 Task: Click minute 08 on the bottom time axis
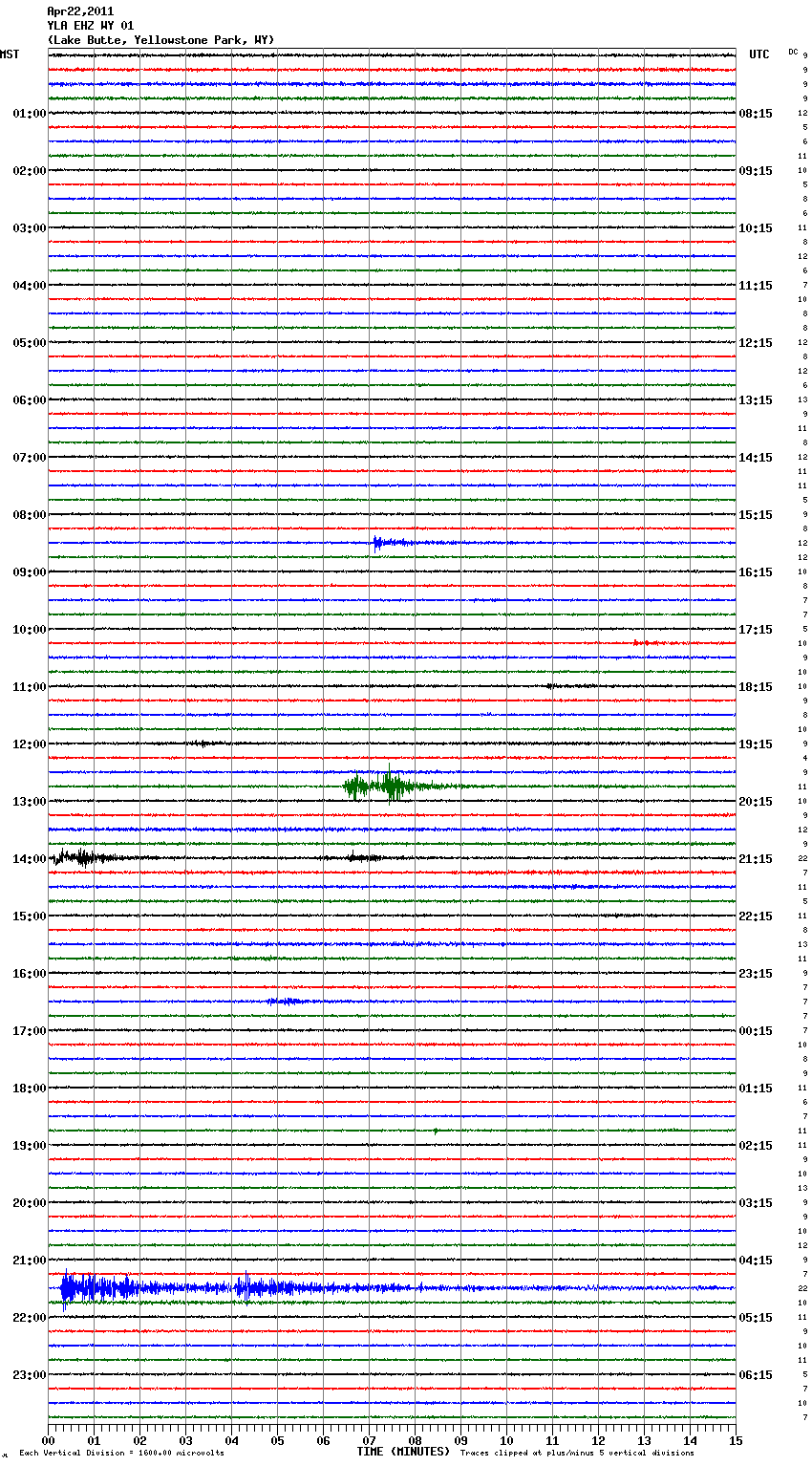(415, 1440)
